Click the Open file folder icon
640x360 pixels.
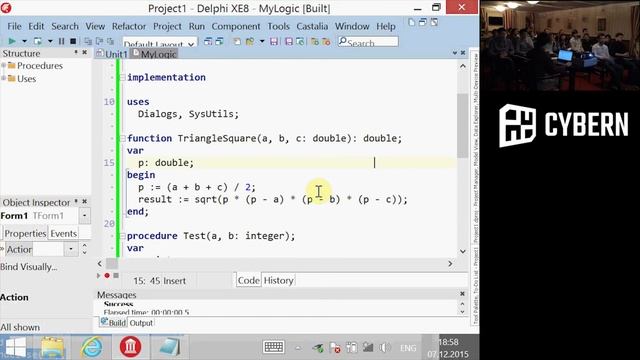(250, 41)
